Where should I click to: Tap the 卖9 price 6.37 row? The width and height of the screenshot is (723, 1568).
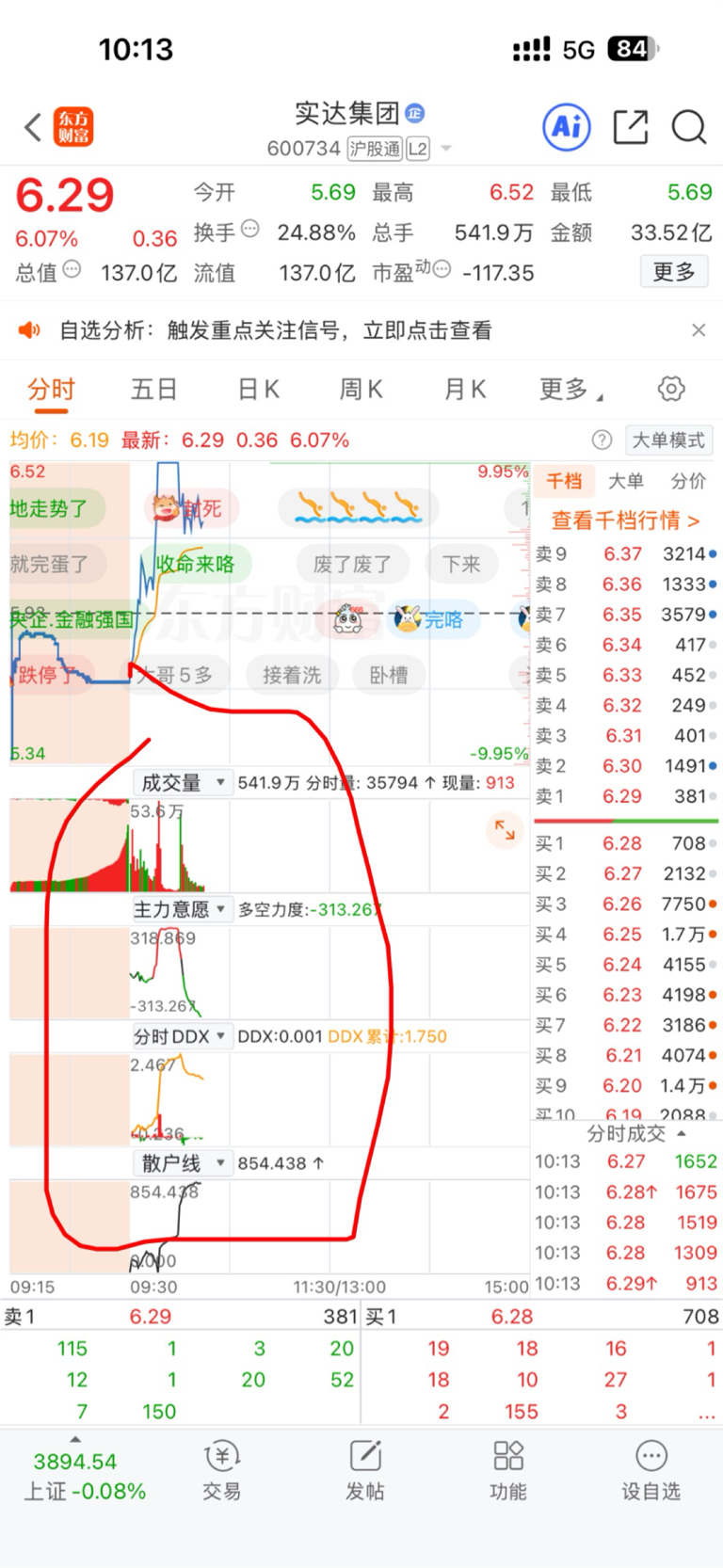click(626, 553)
